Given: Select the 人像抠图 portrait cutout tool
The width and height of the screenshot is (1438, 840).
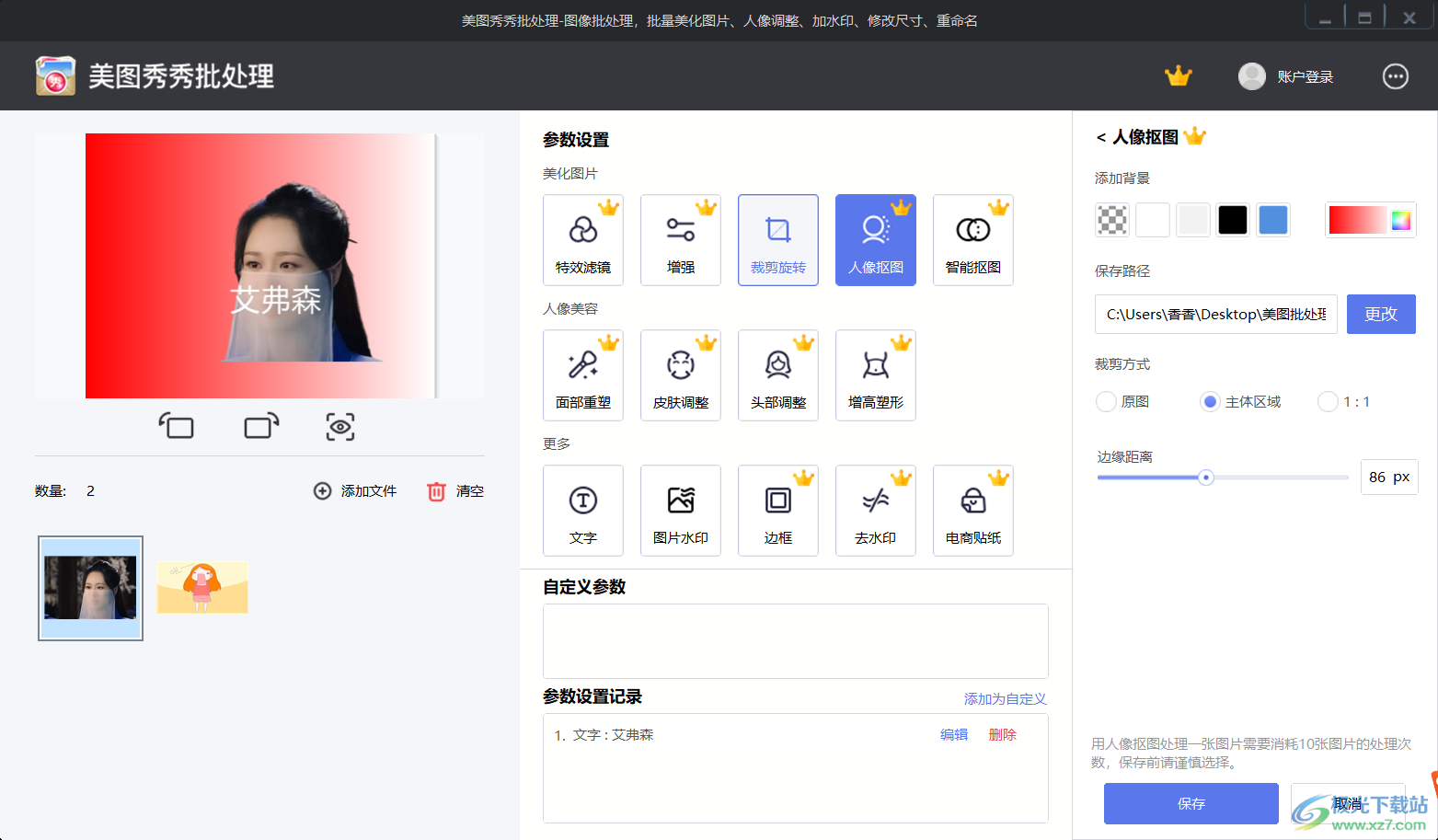Looking at the screenshot, I should tap(876, 240).
